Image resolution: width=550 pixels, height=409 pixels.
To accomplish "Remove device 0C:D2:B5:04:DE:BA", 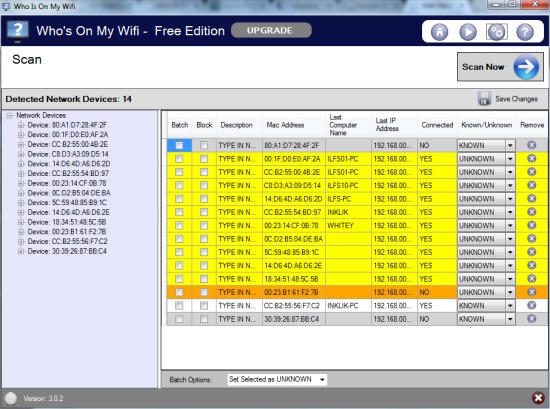I will pos(531,238).
